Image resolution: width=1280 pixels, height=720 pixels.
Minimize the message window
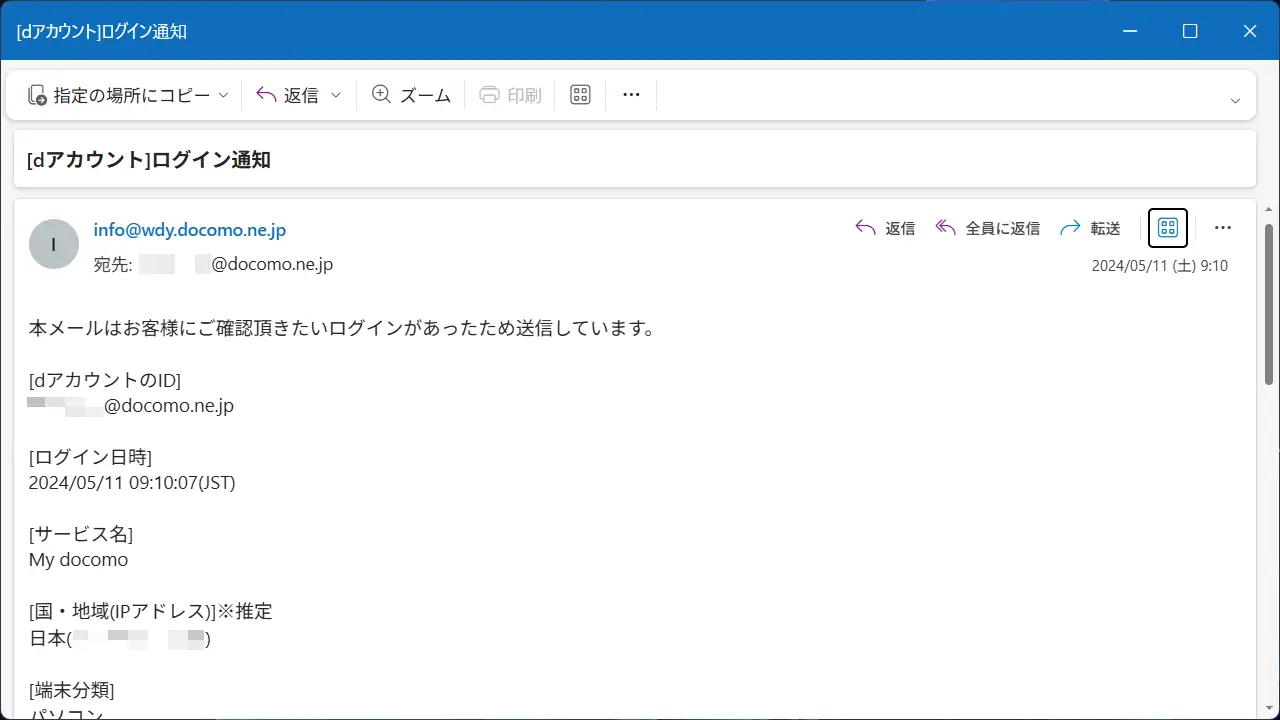click(x=1130, y=31)
